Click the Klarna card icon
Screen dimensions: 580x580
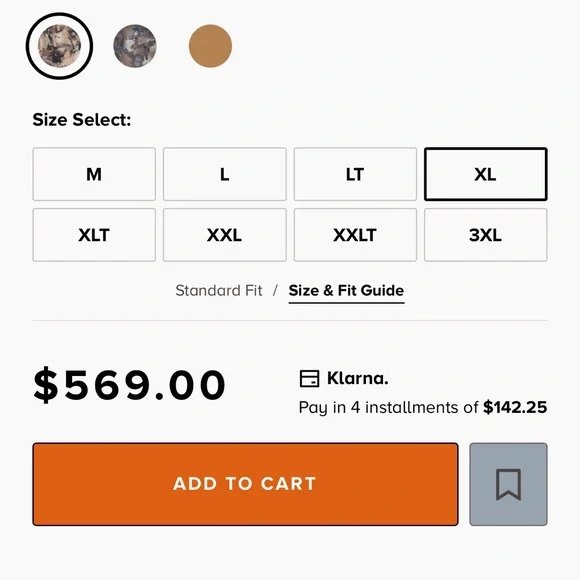click(309, 379)
